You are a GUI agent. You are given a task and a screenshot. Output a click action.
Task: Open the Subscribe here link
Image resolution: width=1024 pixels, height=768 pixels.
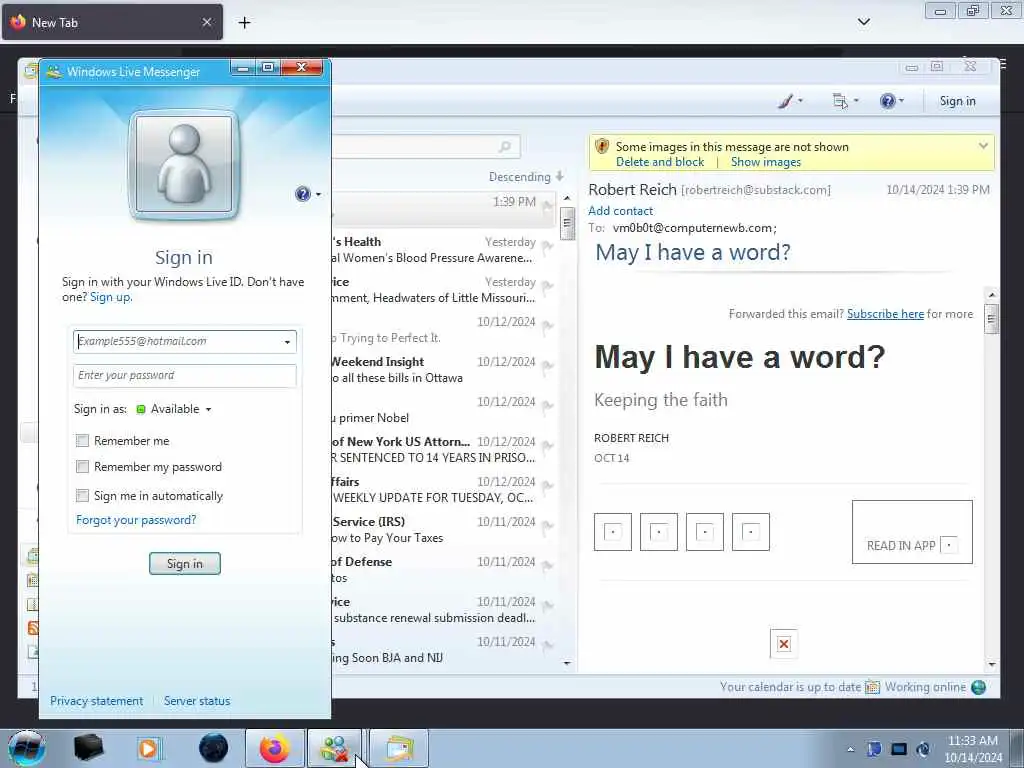[x=885, y=314]
